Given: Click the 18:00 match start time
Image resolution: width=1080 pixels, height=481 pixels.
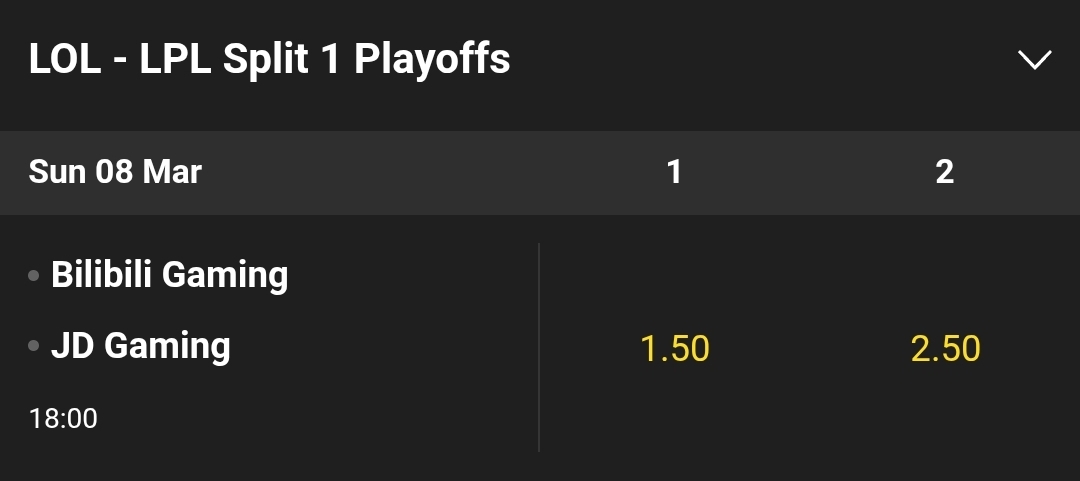Looking at the screenshot, I should [63, 419].
